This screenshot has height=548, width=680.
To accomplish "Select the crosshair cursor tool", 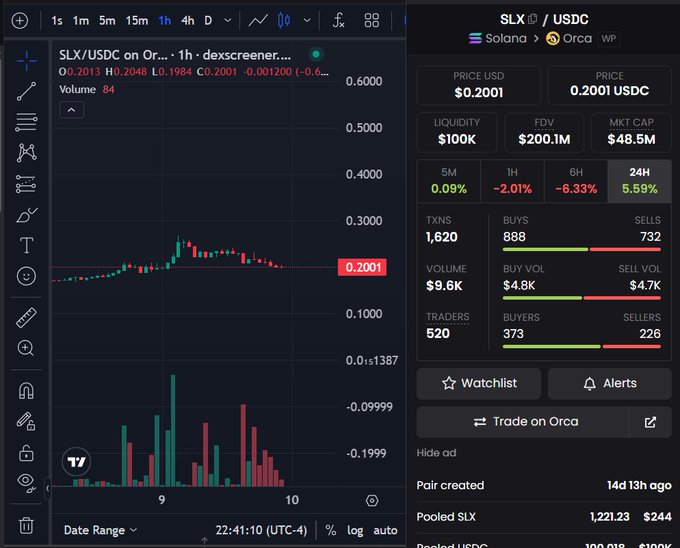I will [26, 60].
